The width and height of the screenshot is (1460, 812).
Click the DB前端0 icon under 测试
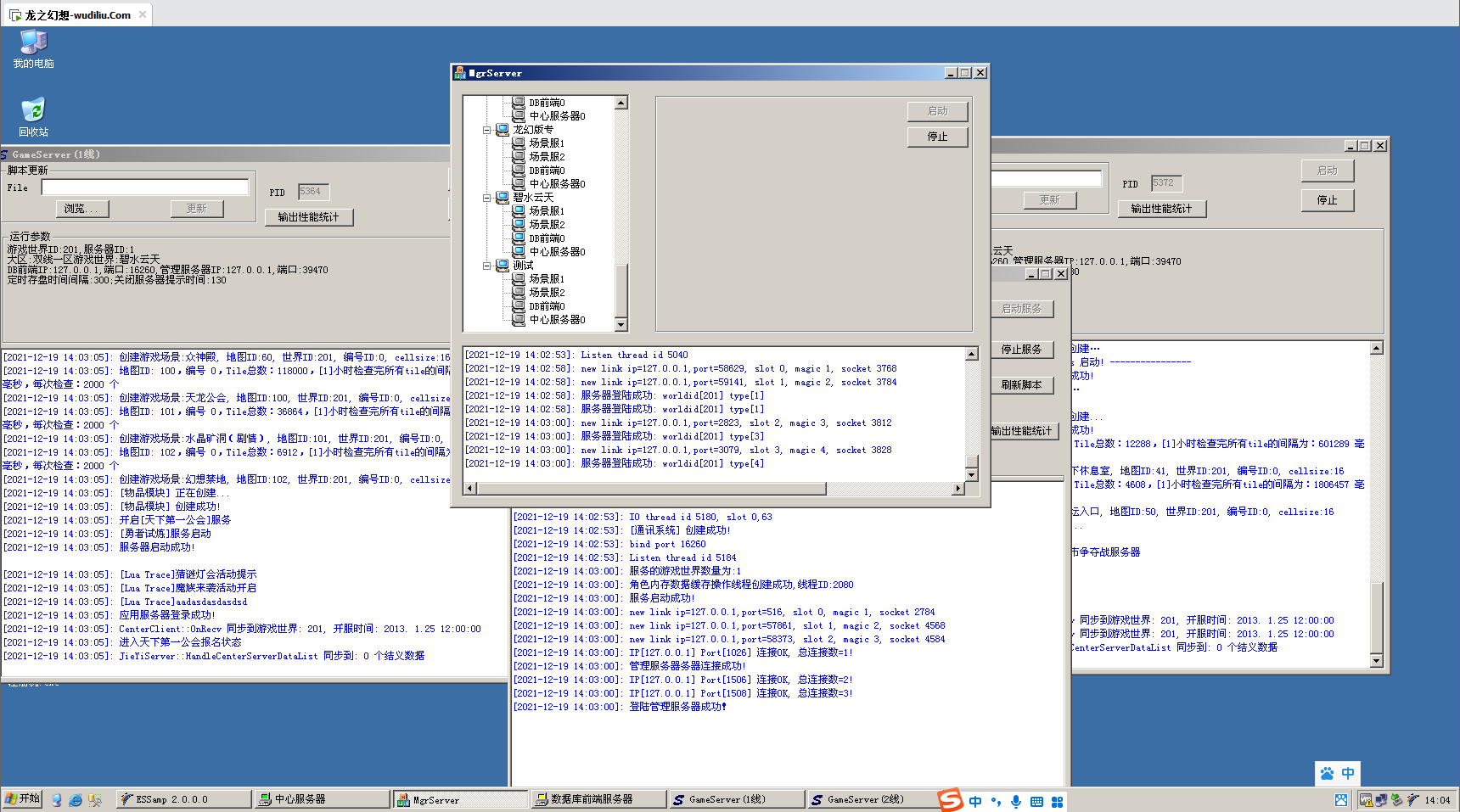(518, 305)
